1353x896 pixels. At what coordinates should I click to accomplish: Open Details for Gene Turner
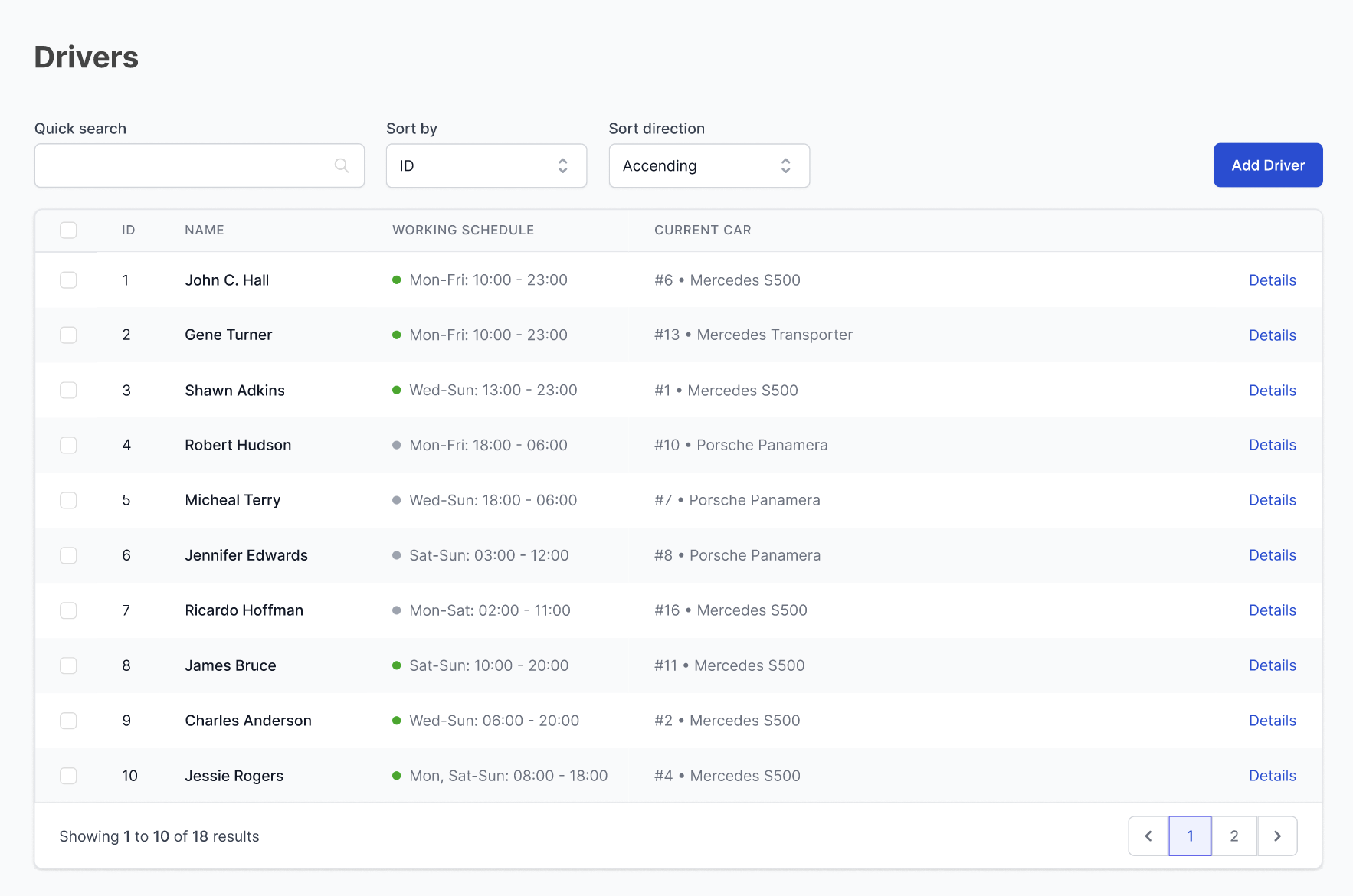(1273, 335)
